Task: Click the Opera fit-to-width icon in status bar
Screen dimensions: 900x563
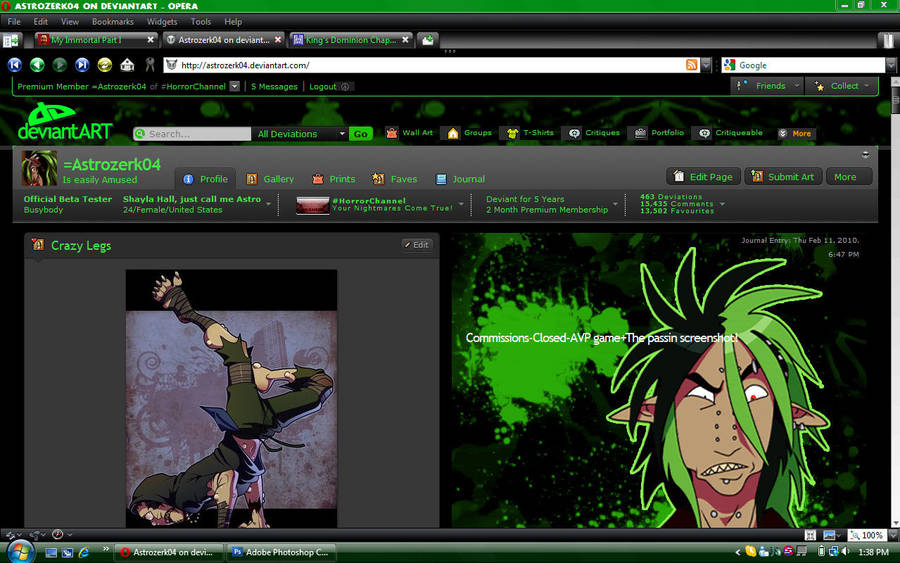Action: [x=810, y=535]
